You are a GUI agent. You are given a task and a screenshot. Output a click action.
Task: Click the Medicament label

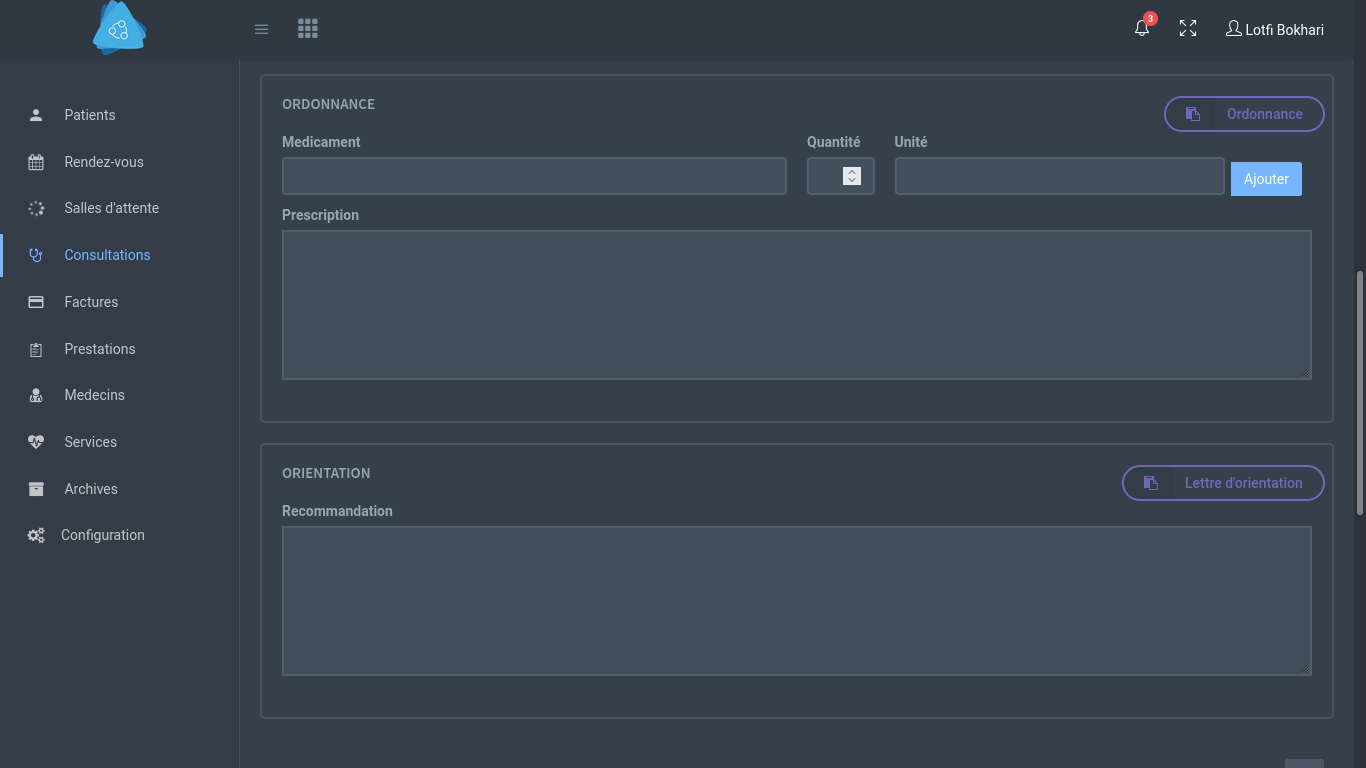(321, 142)
